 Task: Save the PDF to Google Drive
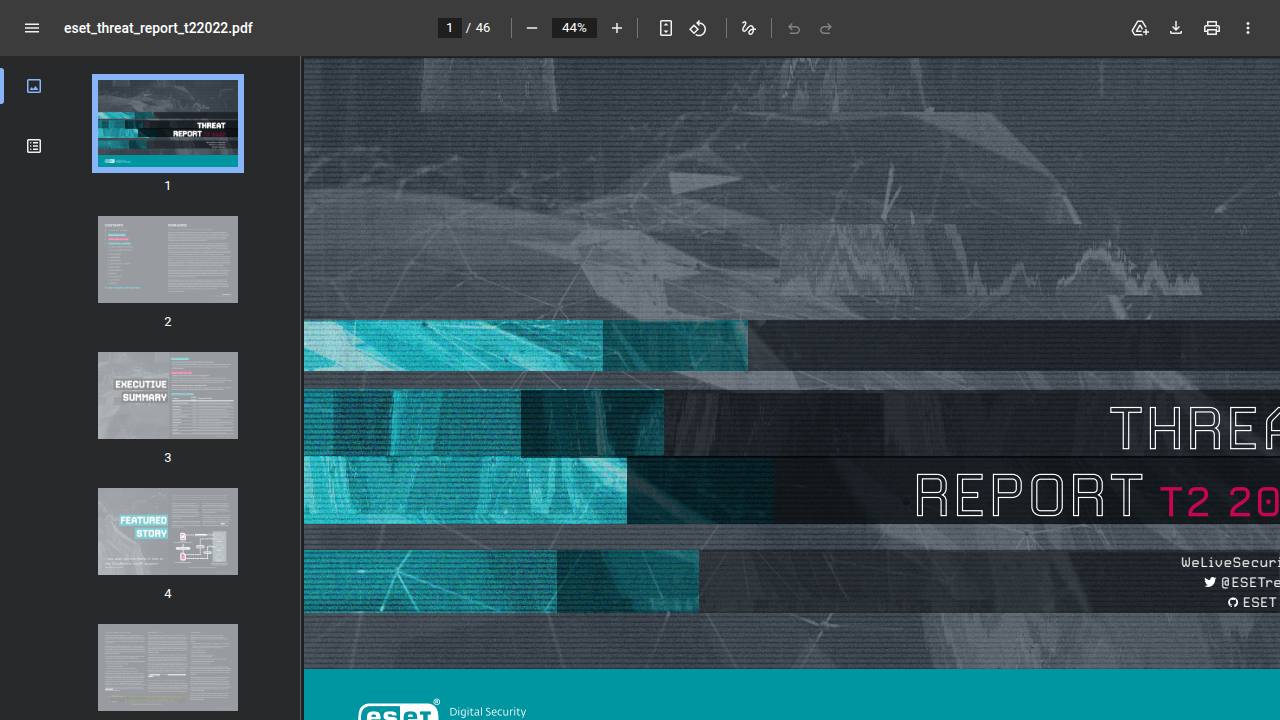[x=1140, y=28]
